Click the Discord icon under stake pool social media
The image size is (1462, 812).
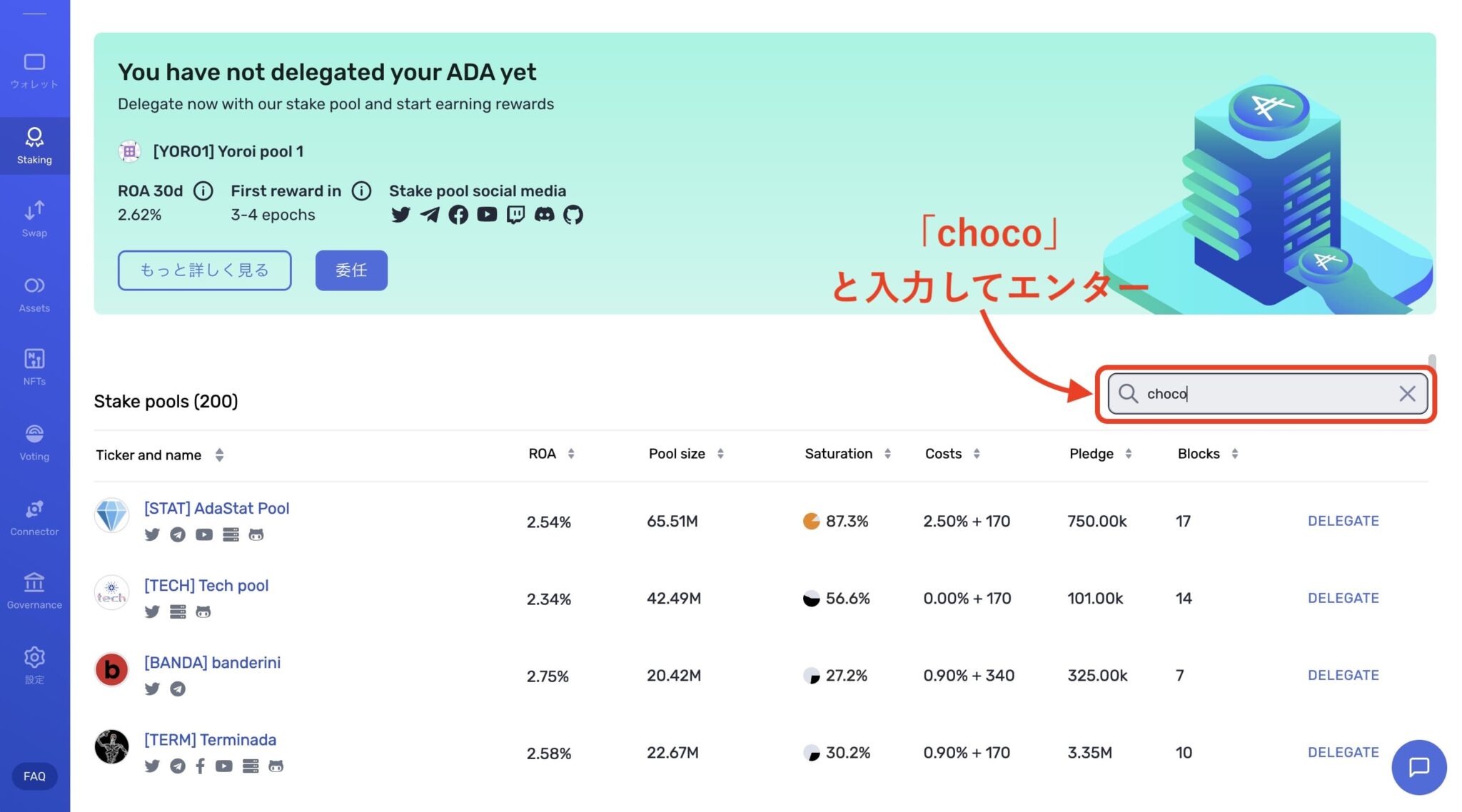[544, 214]
